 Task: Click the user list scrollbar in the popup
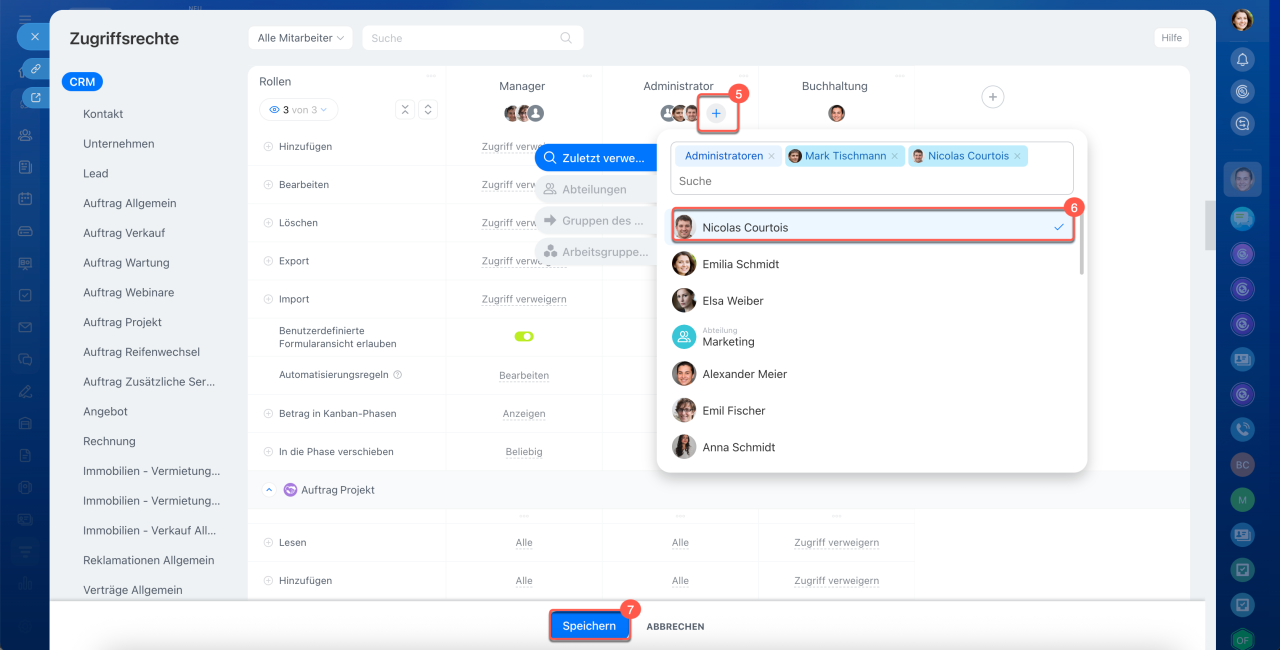tap(1080, 245)
